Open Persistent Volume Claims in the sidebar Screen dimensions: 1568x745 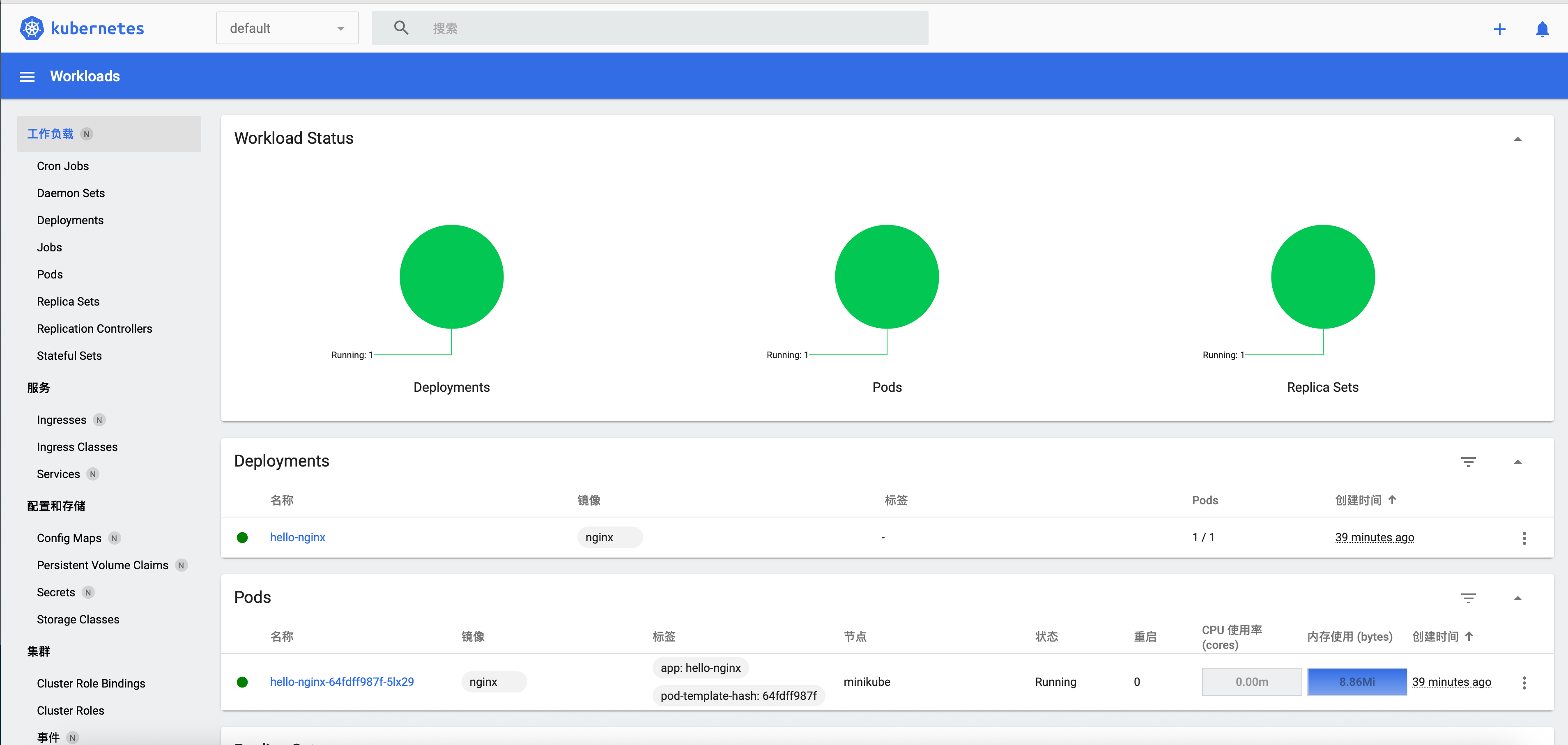[102, 566]
